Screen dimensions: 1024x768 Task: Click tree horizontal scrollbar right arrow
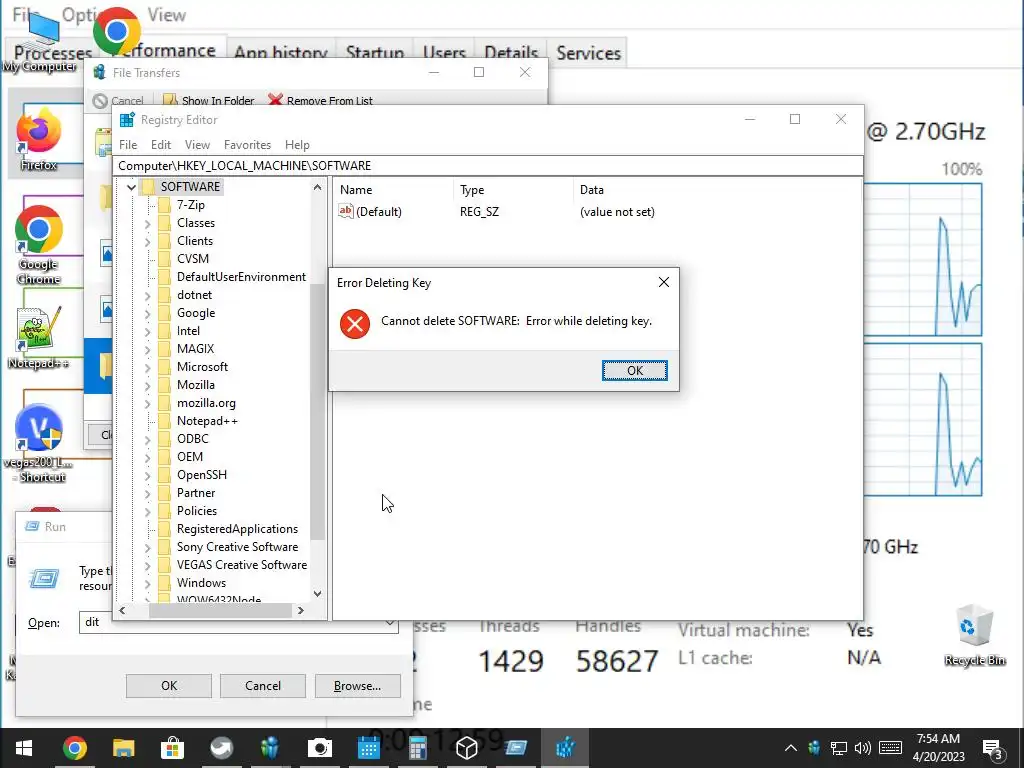pyautogui.click(x=300, y=611)
